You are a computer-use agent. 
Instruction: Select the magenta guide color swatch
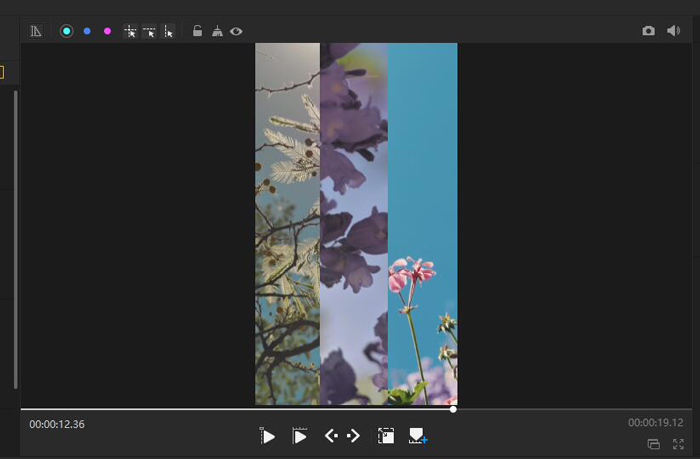coord(107,31)
